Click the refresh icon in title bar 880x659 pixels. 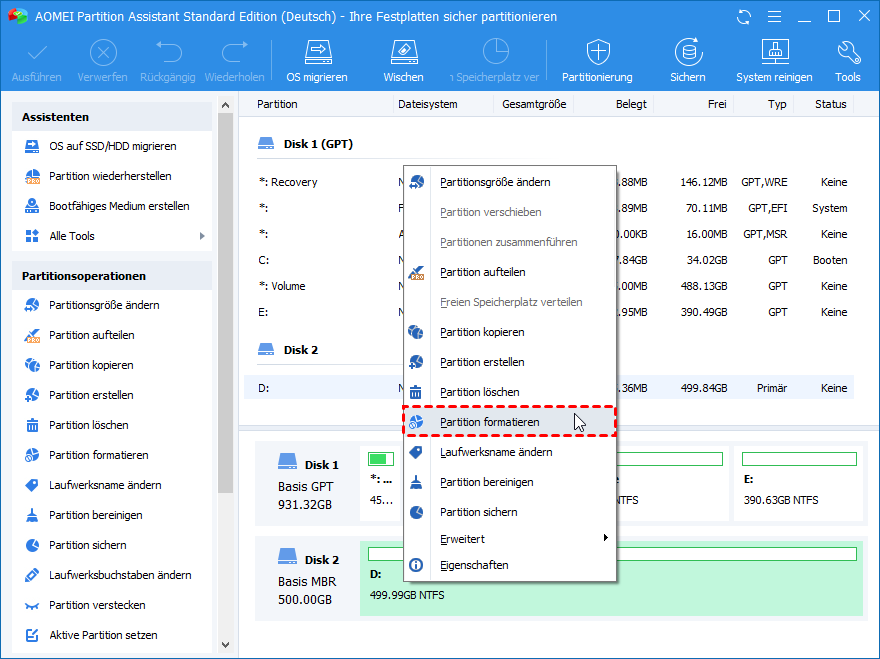pyautogui.click(x=743, y=17)
